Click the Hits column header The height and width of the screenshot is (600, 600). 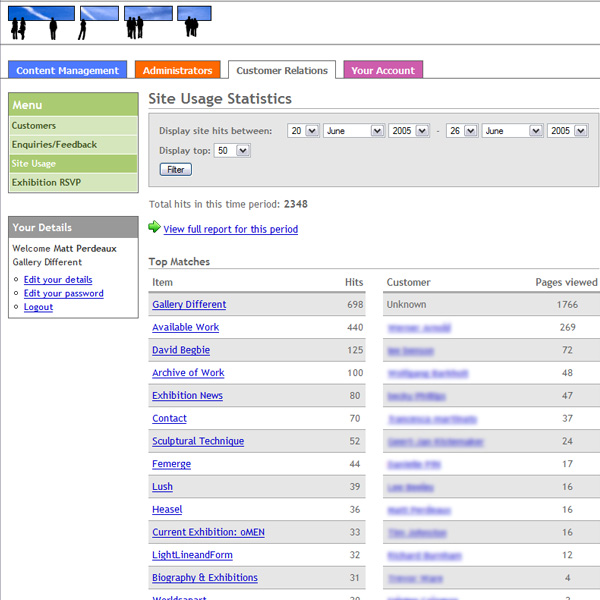pyautogui.click(x=354, y=282)
